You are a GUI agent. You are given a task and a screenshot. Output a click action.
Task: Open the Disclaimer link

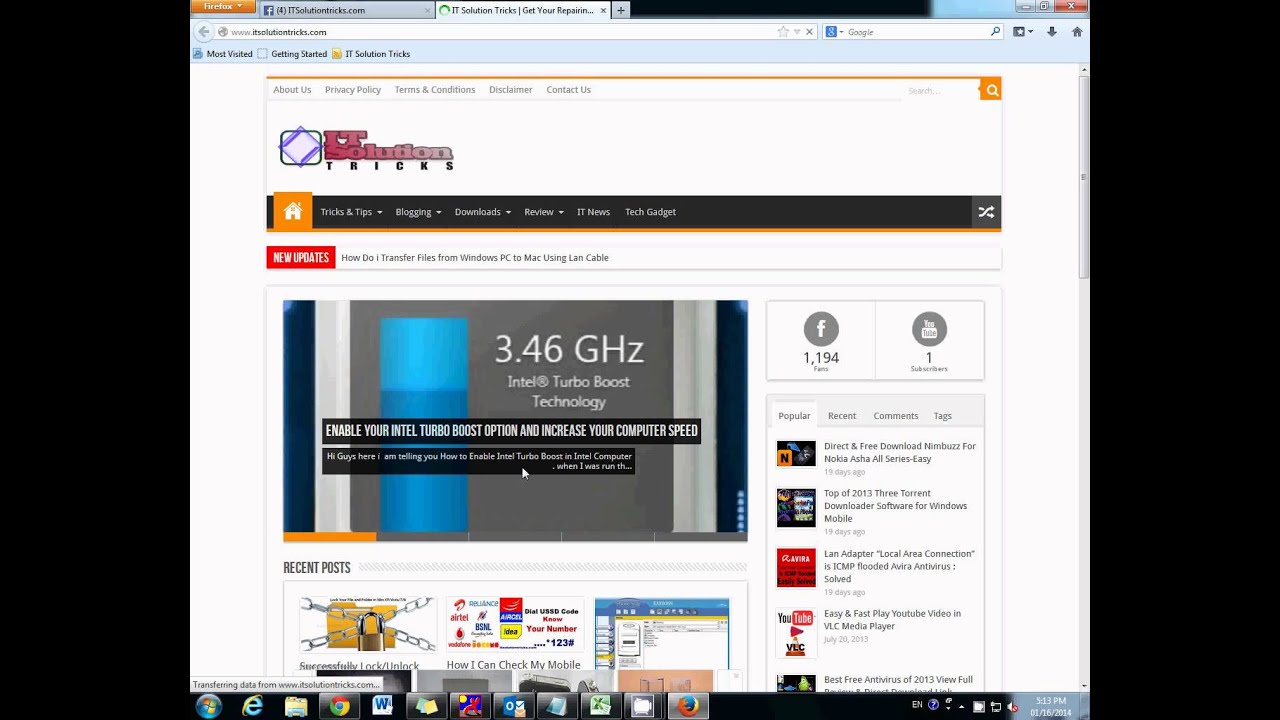(510, 90)
